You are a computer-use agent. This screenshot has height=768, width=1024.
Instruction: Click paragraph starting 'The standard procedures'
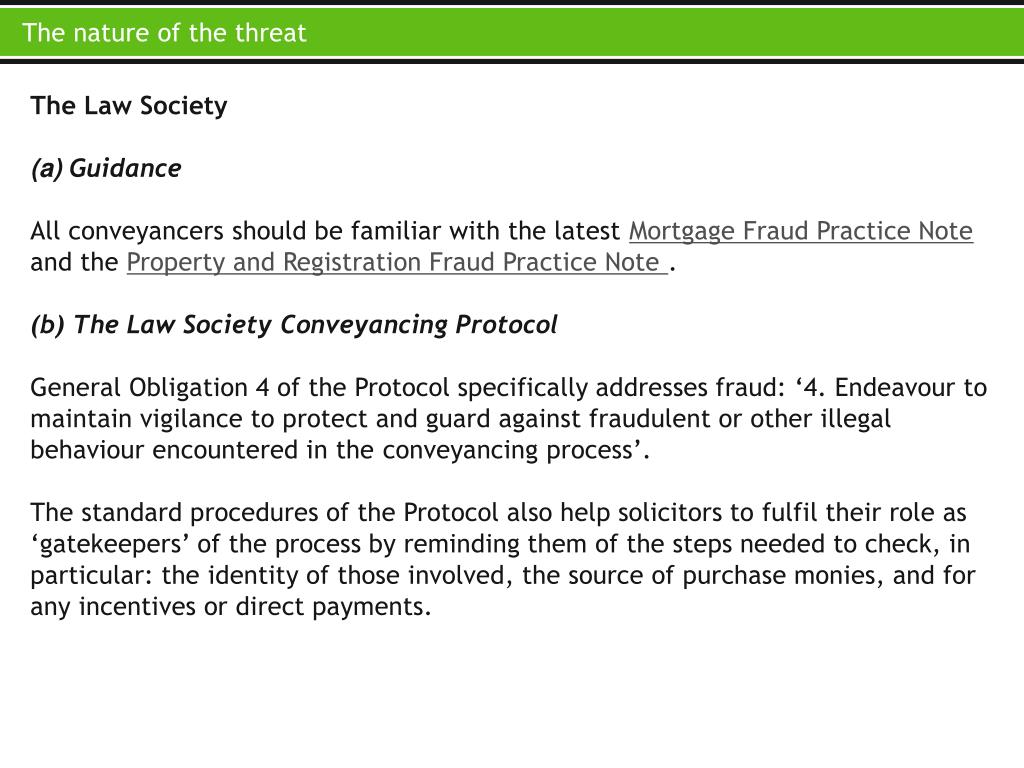pyautogui.click(x=503, y=560)
